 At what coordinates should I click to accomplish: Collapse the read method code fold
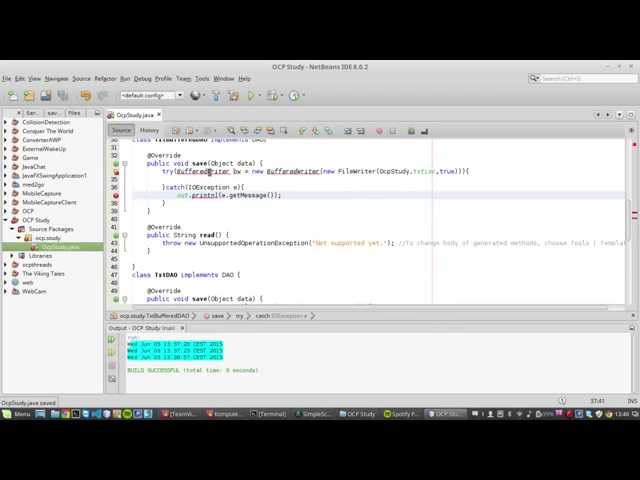125,236
